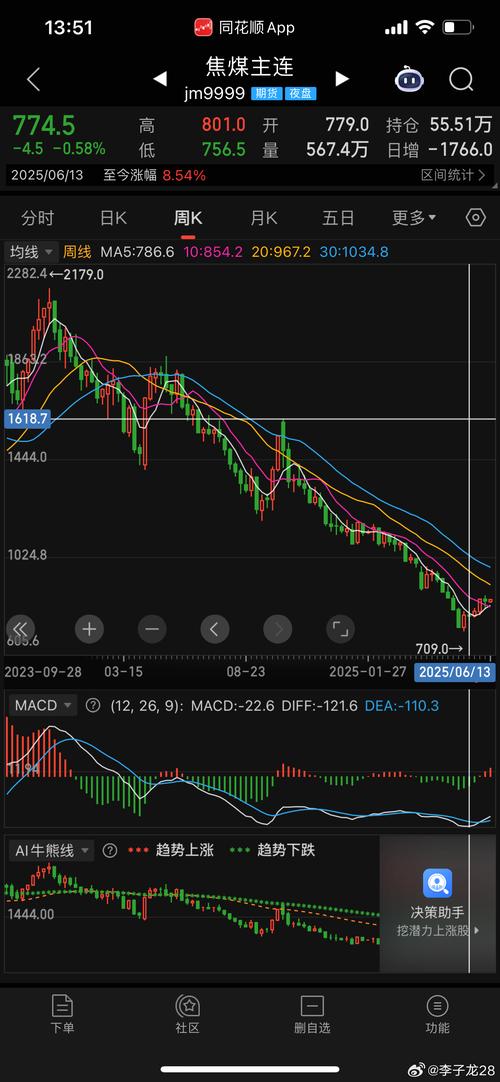
Task: Tap the back arrow icon
Action: pyautogui.click(x=33, y=79)
